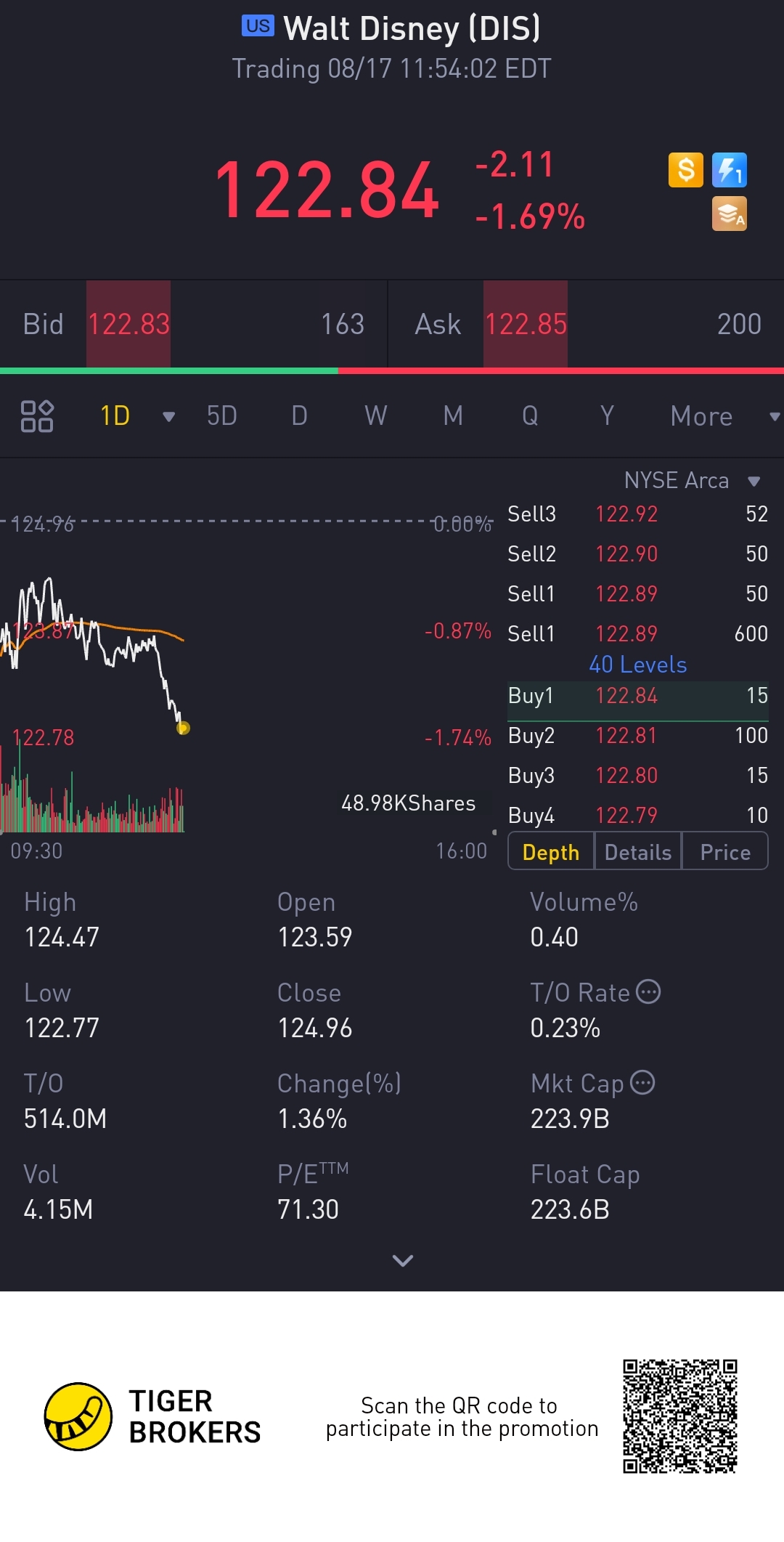
Task: Tap the Close value 124.96
Action: [x=315, y=1028]
